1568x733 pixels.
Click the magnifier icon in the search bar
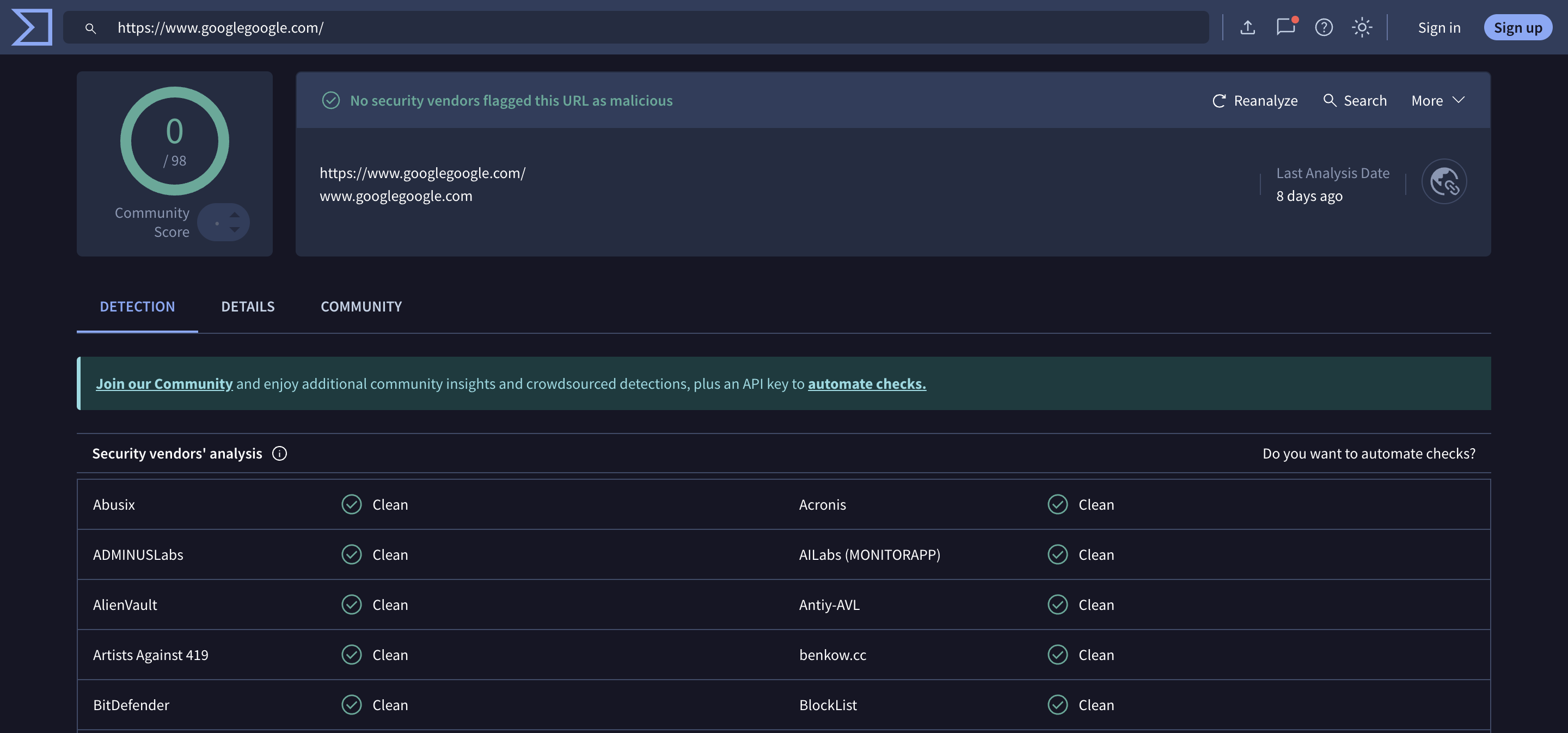pos(90,28)
